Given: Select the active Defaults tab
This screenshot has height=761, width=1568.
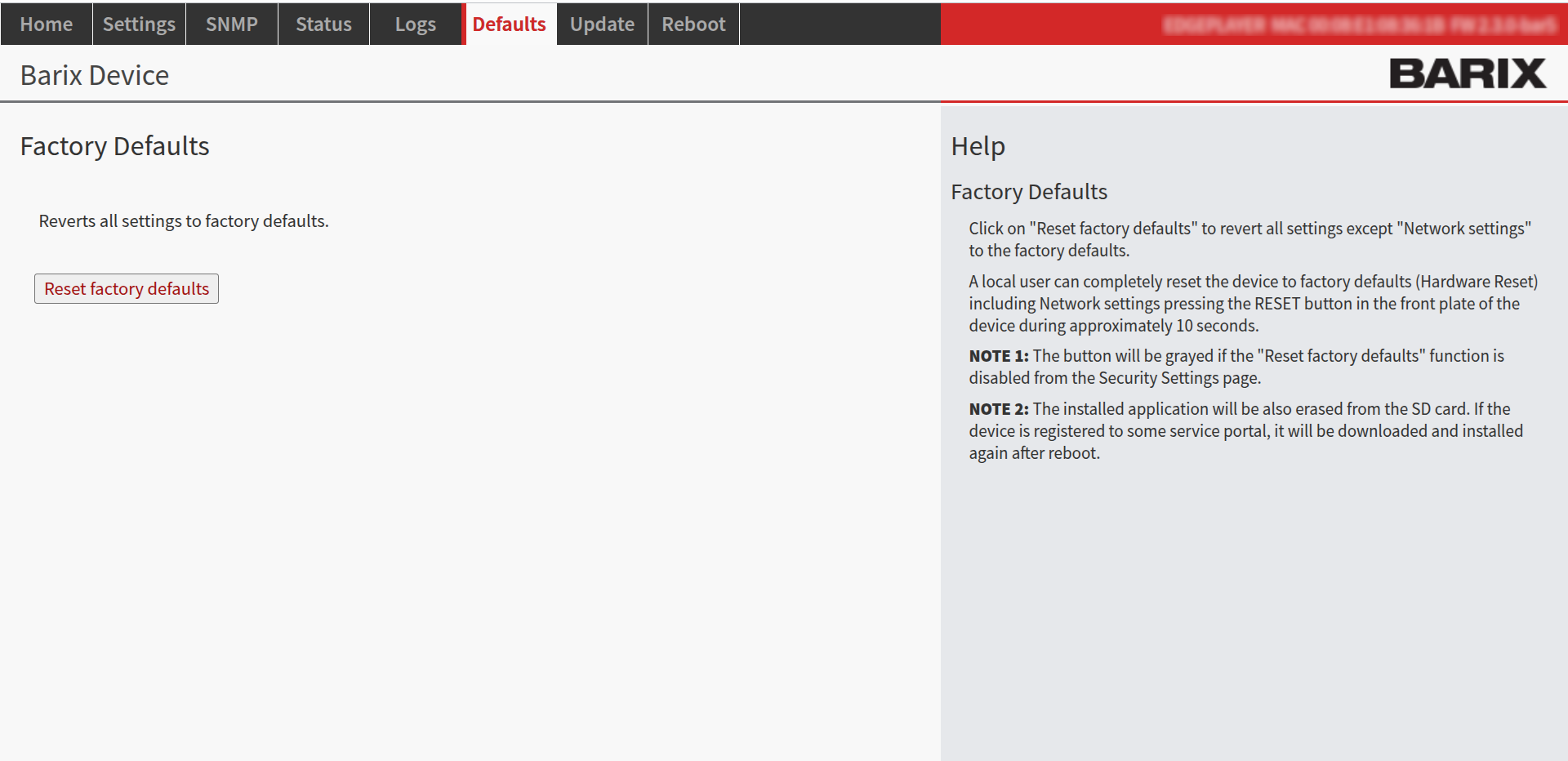Looking at the screenshot, I should pos(509,24).
